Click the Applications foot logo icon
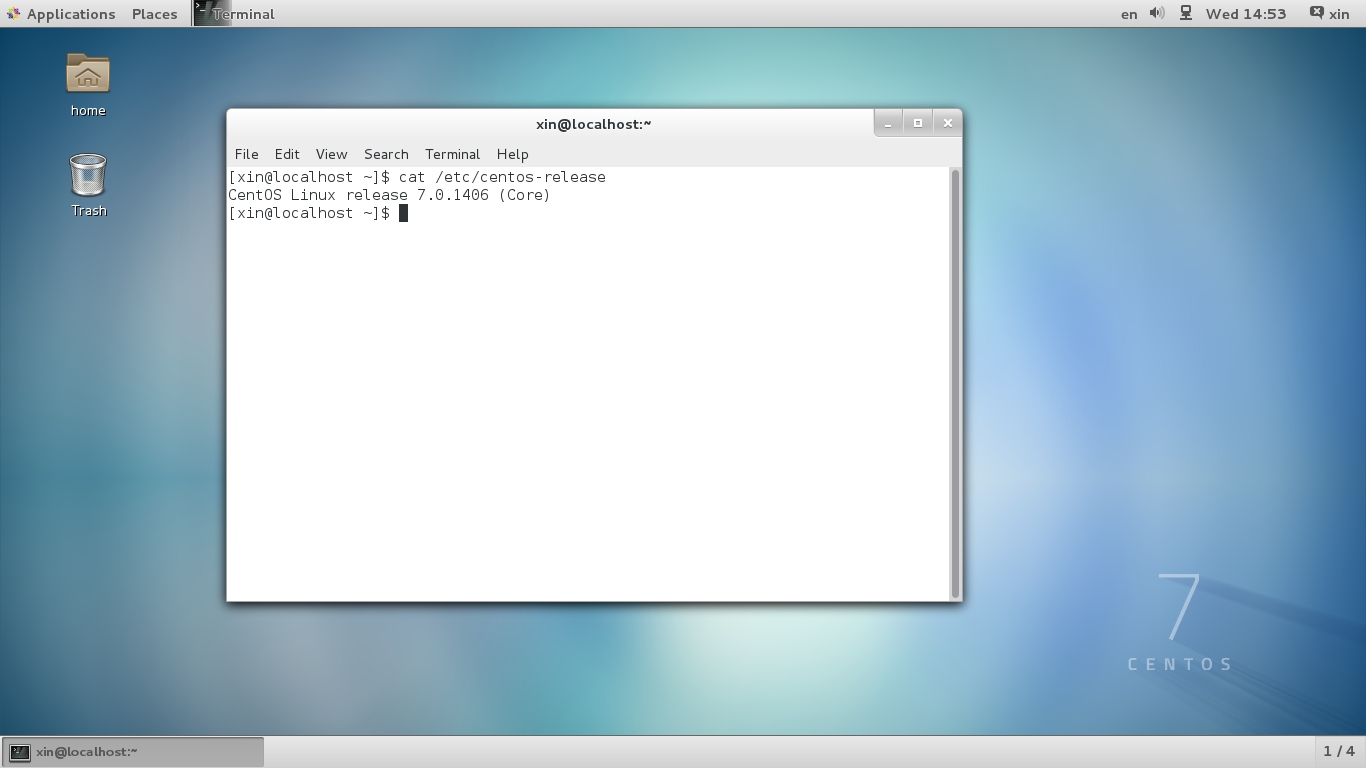The width and height of the screenshot is (1366, 768). point(14,14)
